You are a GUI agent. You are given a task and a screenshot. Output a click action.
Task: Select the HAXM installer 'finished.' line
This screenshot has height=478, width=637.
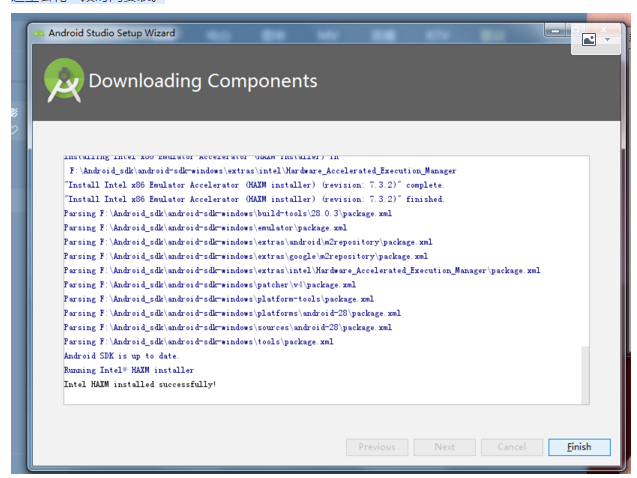tap(254, 199)
